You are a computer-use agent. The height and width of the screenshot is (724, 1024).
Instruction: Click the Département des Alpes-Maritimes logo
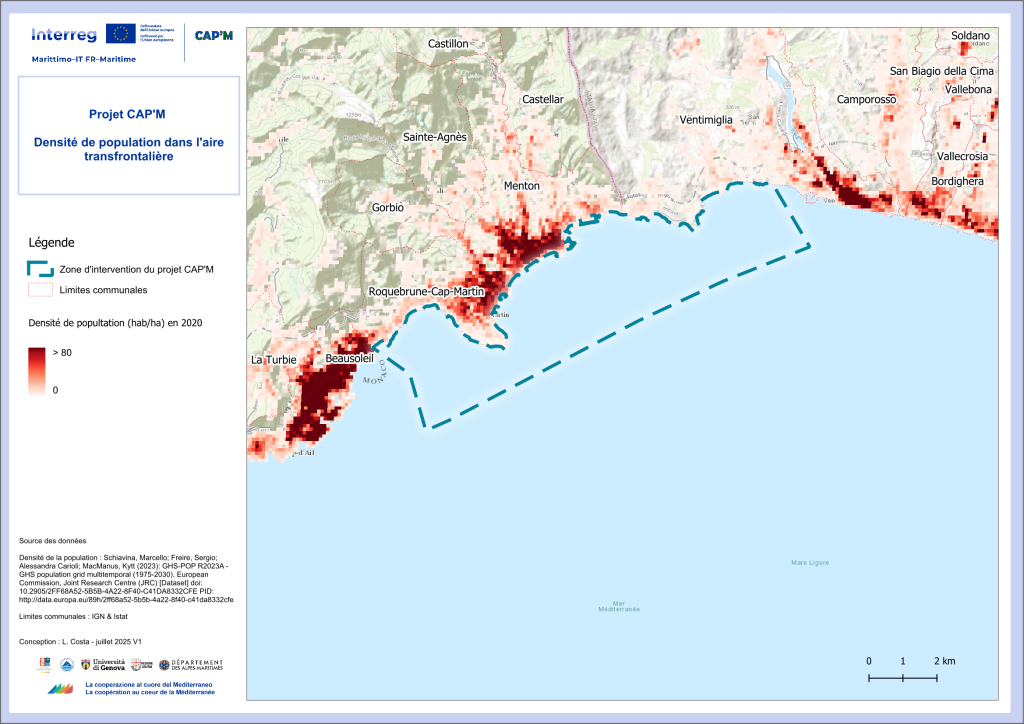190,665
